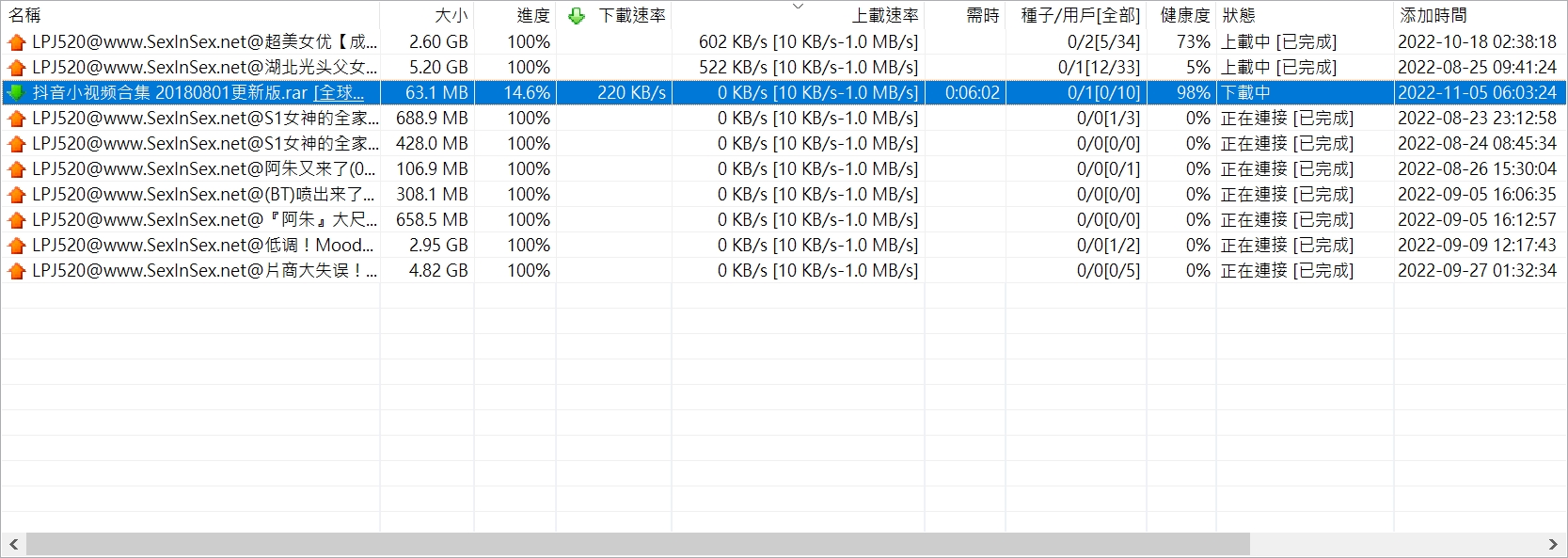This screenshot has width=1568, height=558.
Task: Click the seeding arrow icon of the 2.60 GB task
Action: pos(16,42)
